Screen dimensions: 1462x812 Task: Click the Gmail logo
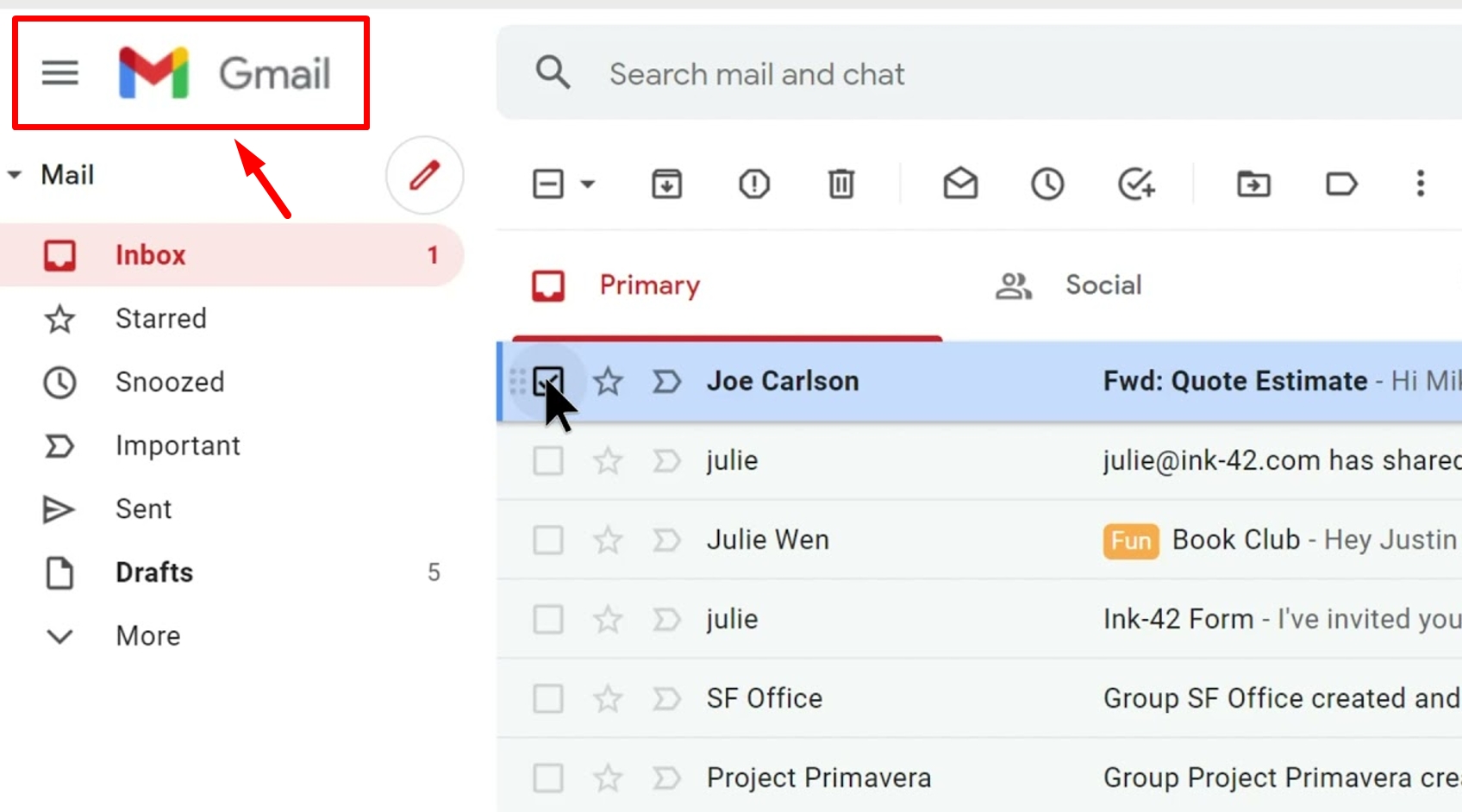tap(224, 72)
